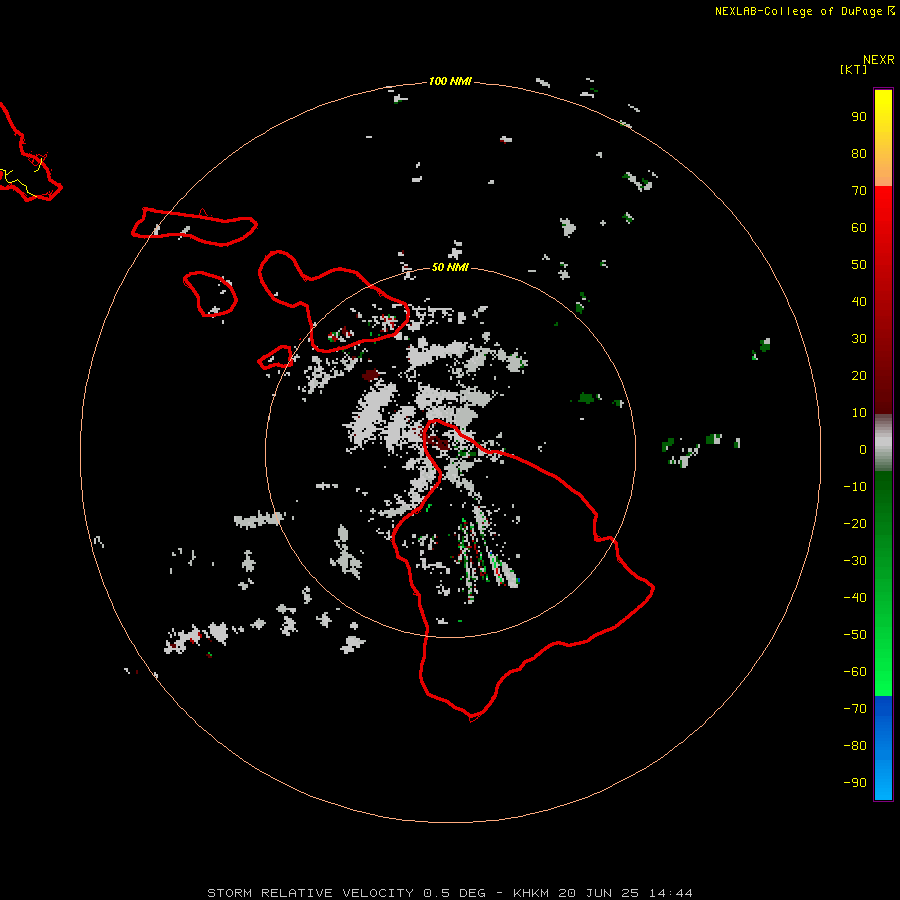
Task: Click the gray zero-velocity segment of color bar
Action: 883,443
